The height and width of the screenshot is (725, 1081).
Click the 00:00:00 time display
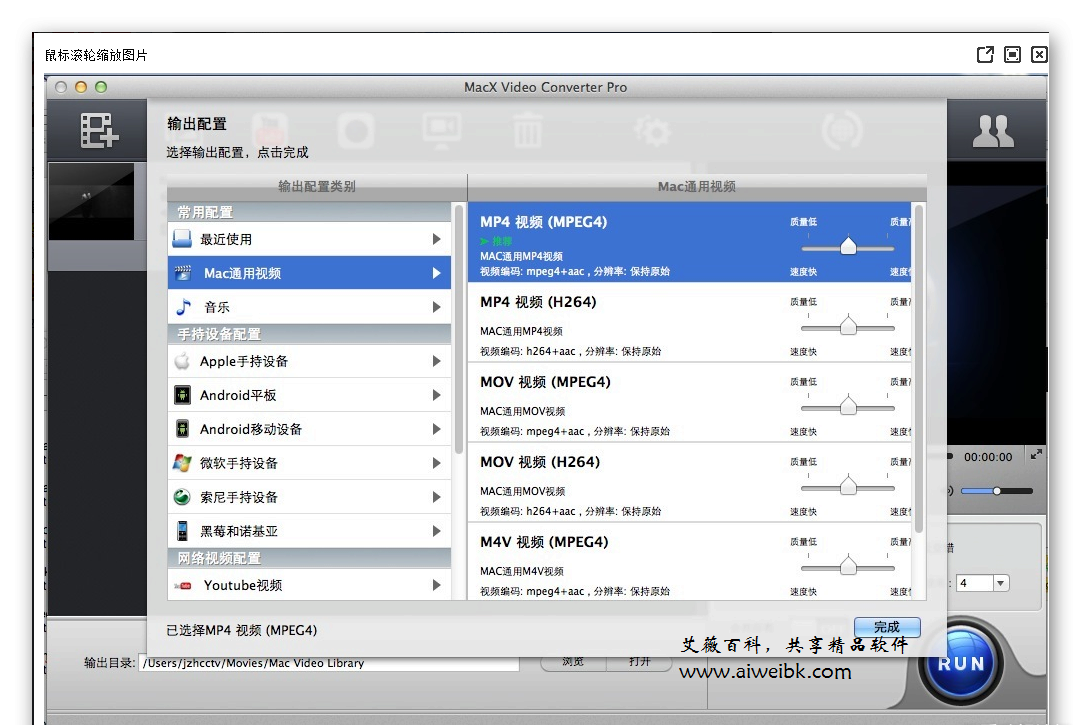pyautogui.click(x=988, y=457)
